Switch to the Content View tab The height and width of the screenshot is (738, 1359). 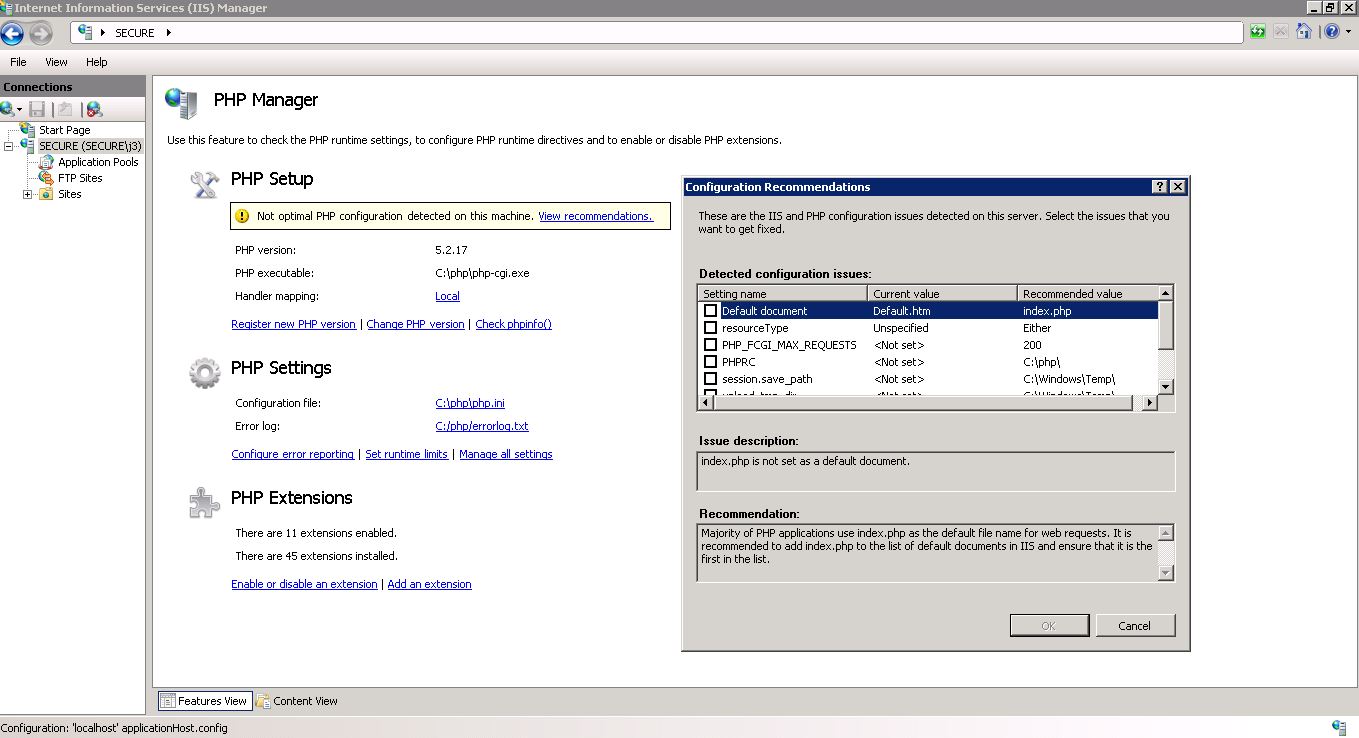pos(297,701)
